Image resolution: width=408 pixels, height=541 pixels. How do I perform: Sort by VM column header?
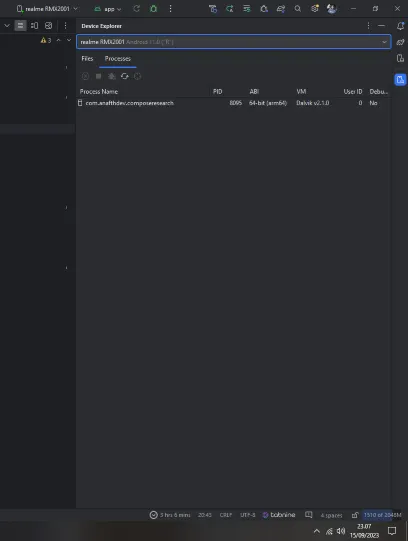coord(301,91)
